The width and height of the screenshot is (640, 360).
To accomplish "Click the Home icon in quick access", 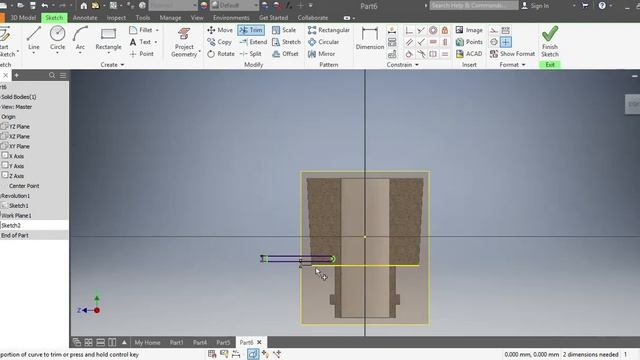I will click(83, 6).
